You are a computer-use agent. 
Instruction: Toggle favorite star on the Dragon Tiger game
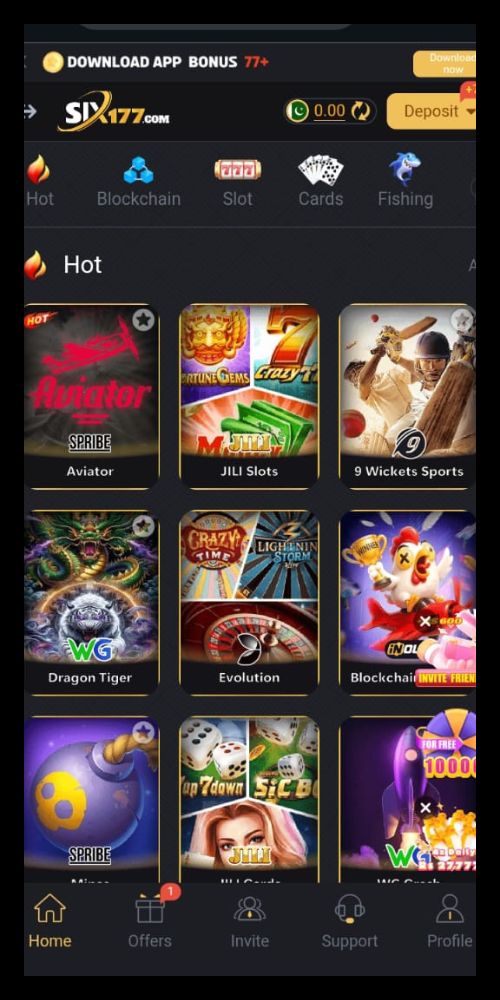click(143, 526)
